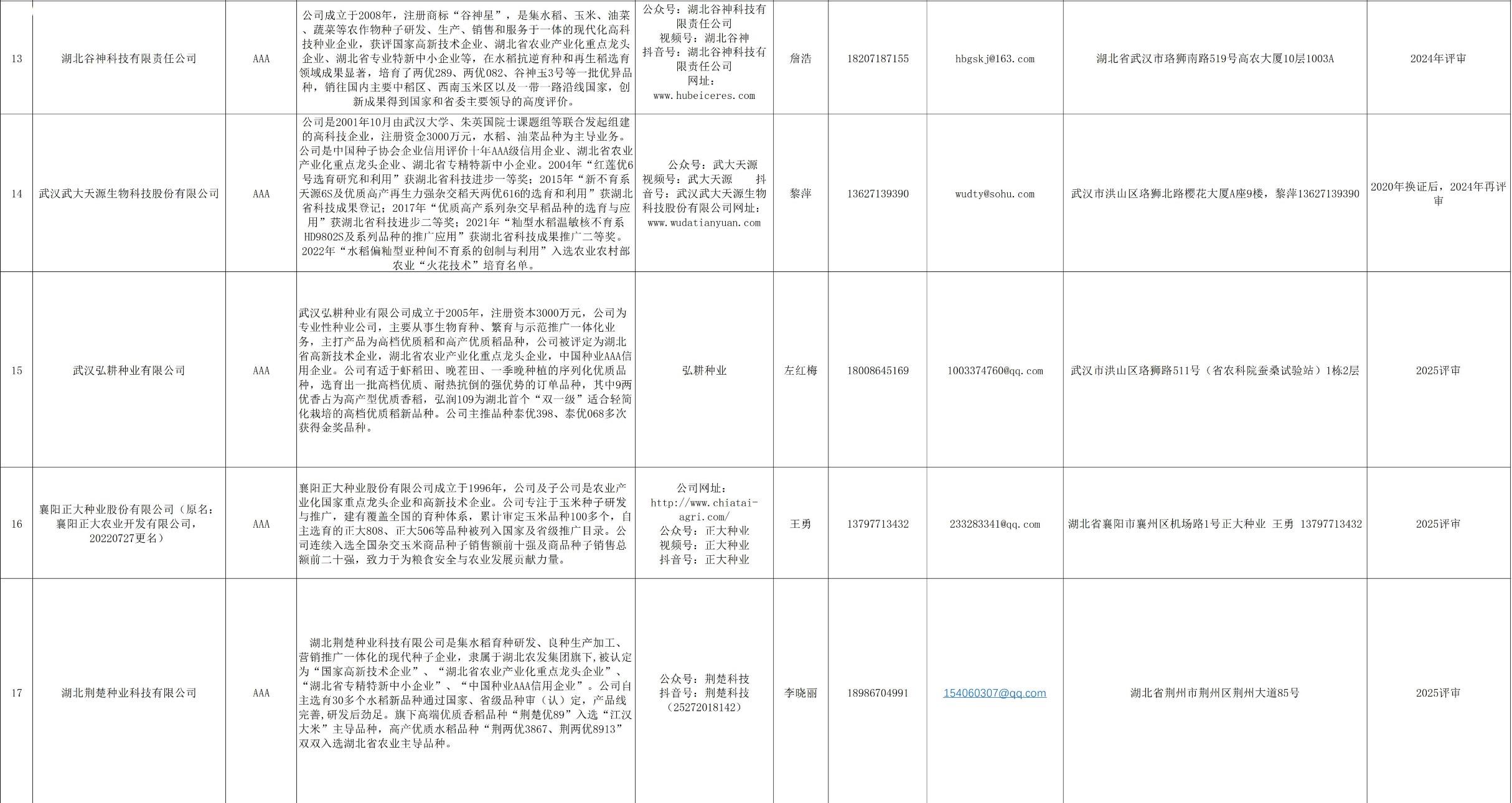1512x803 pixels.
Task: Select the 湖北荆楚种业科技有限公司 cell
Action: point(129,693)
